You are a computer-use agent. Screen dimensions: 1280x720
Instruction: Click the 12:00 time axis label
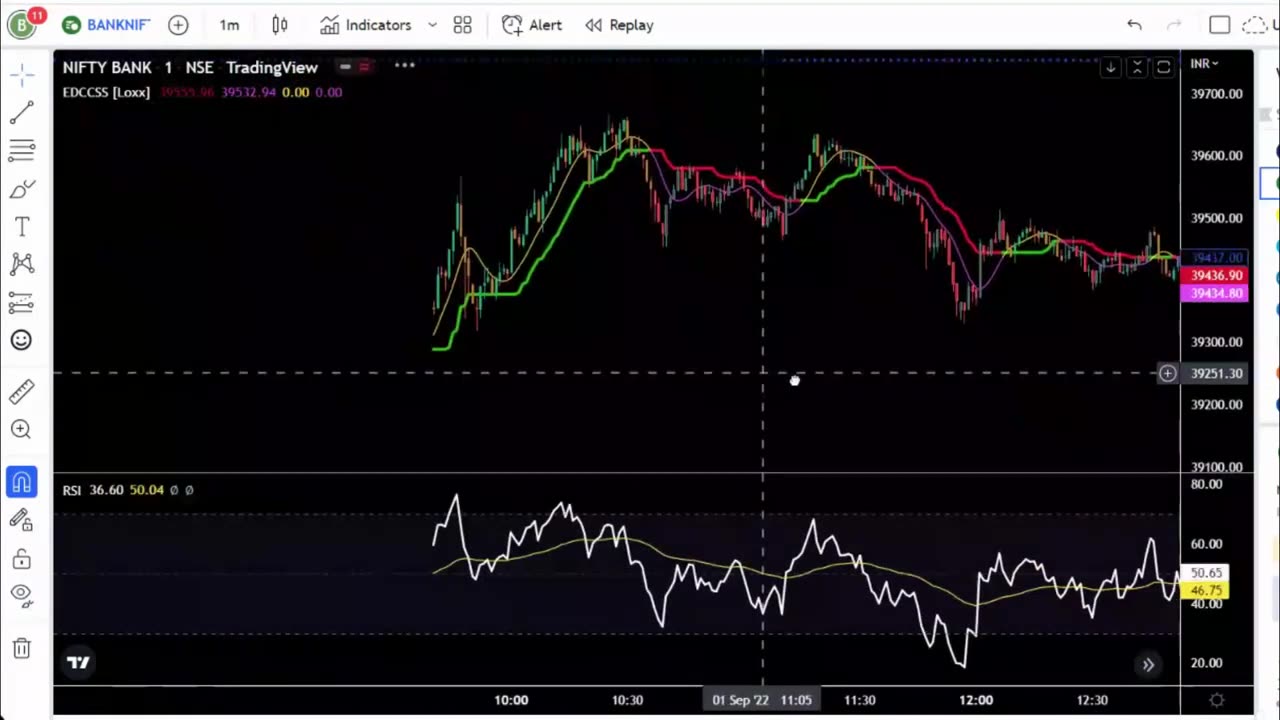tap(976, 700)
